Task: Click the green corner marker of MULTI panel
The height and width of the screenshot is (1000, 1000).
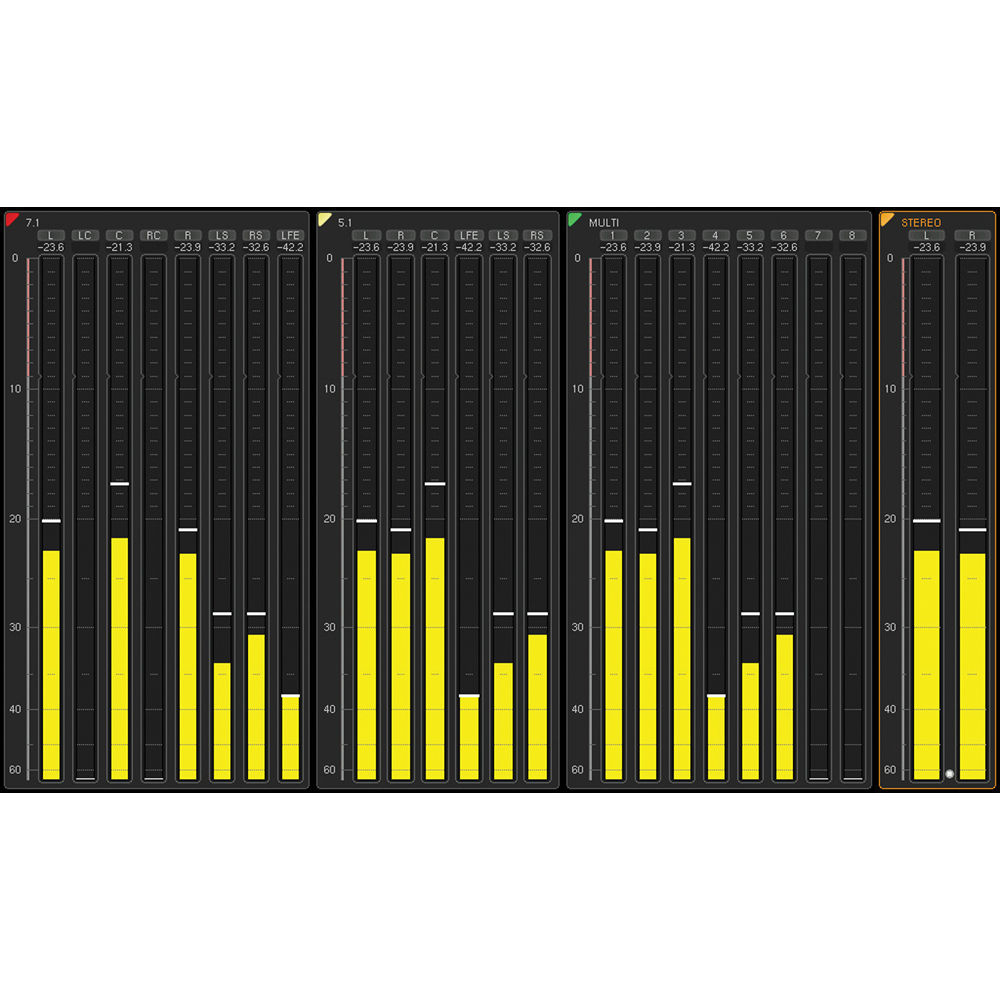Action: (x=574, y=219)
